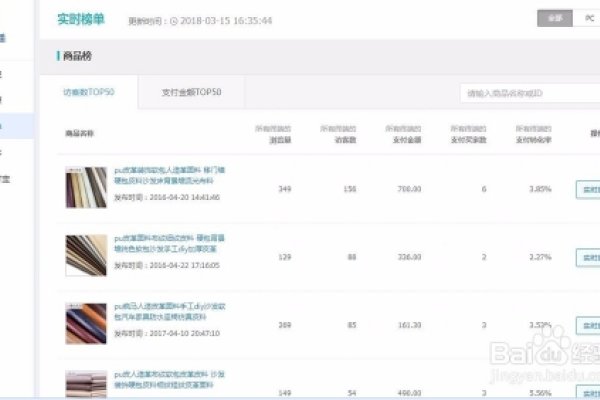Click the 浏览量 column header
The image size is (600, 400).
coord(280,140)
